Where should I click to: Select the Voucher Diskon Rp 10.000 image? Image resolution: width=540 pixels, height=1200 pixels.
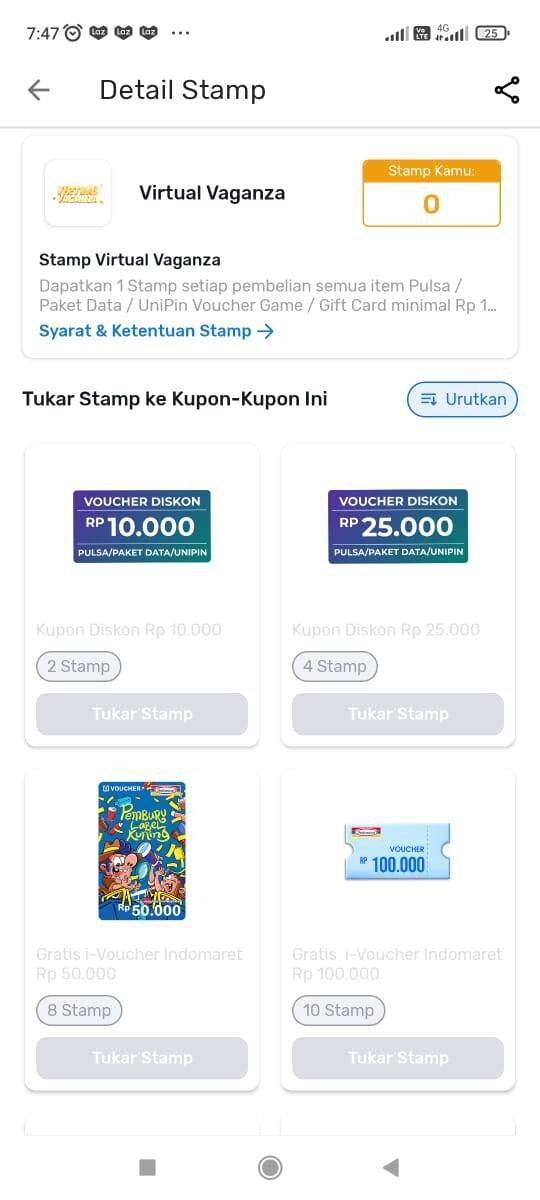click(x=142, y=526)
